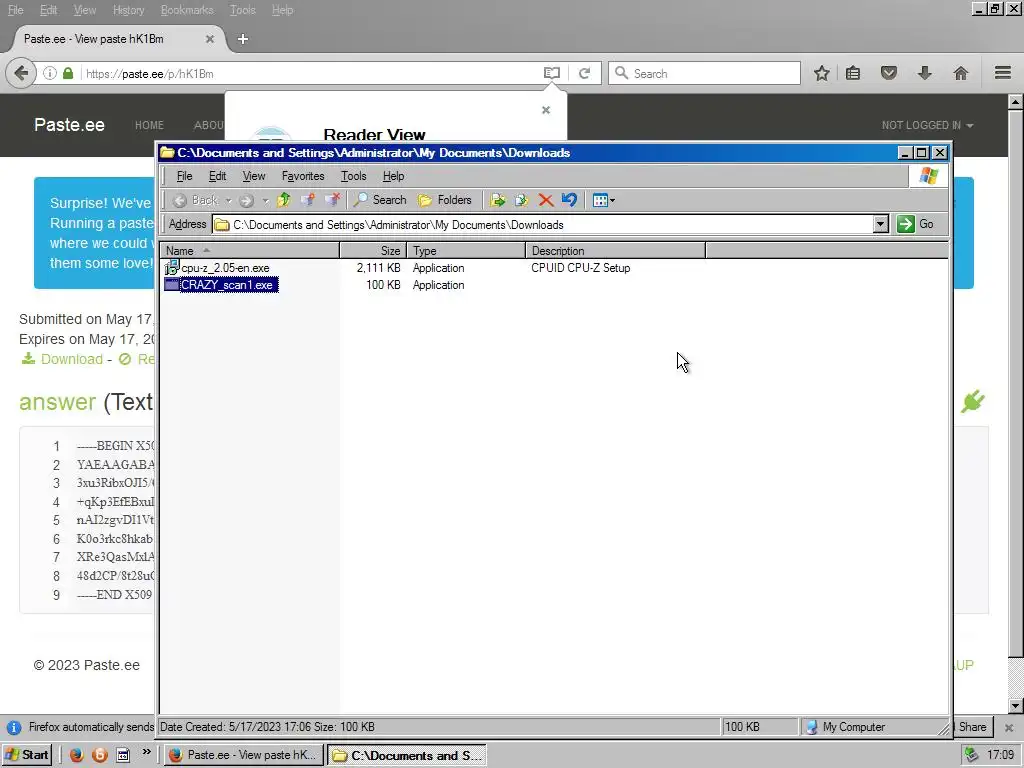Click the Copy To folder icon

(x=521, y=200)
